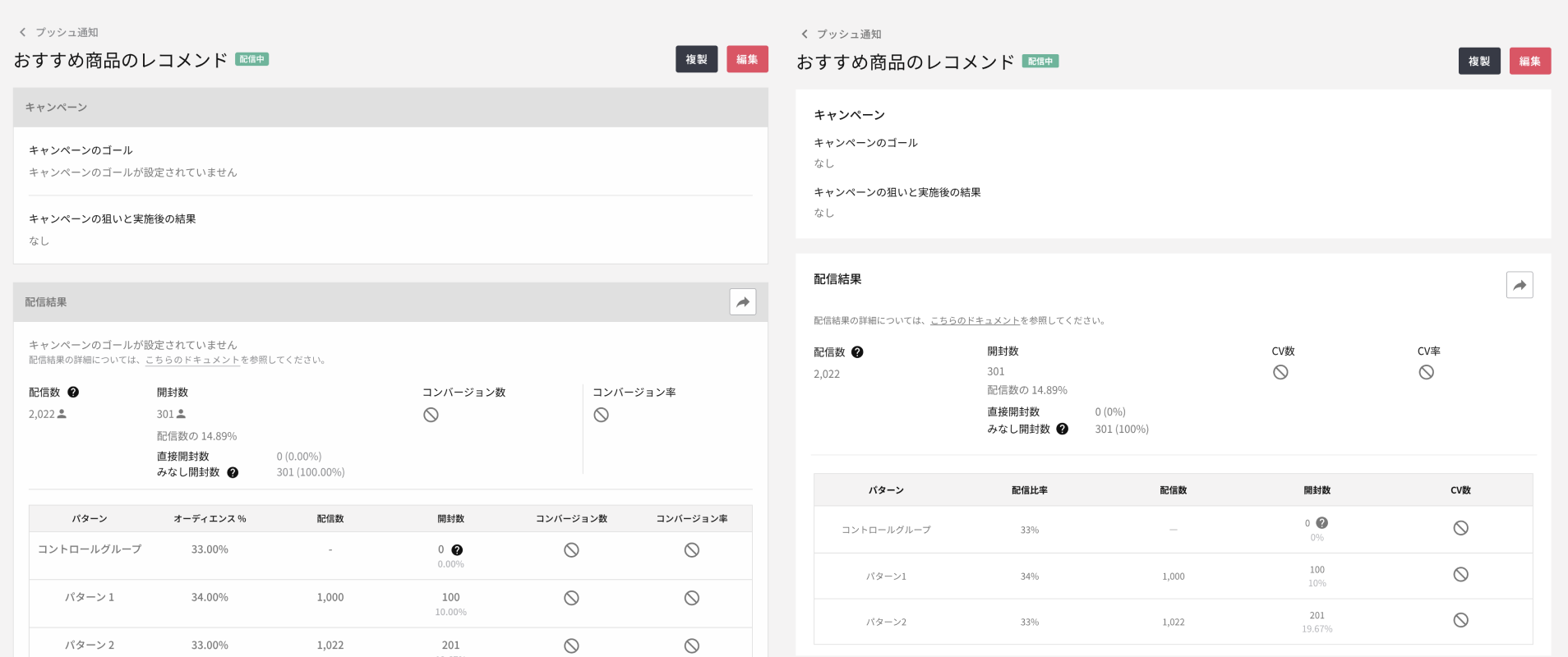Screen dimensions: 1568x657
Task: Click 34% in the right table's パターン1 row
Action: click(1030, 577)
